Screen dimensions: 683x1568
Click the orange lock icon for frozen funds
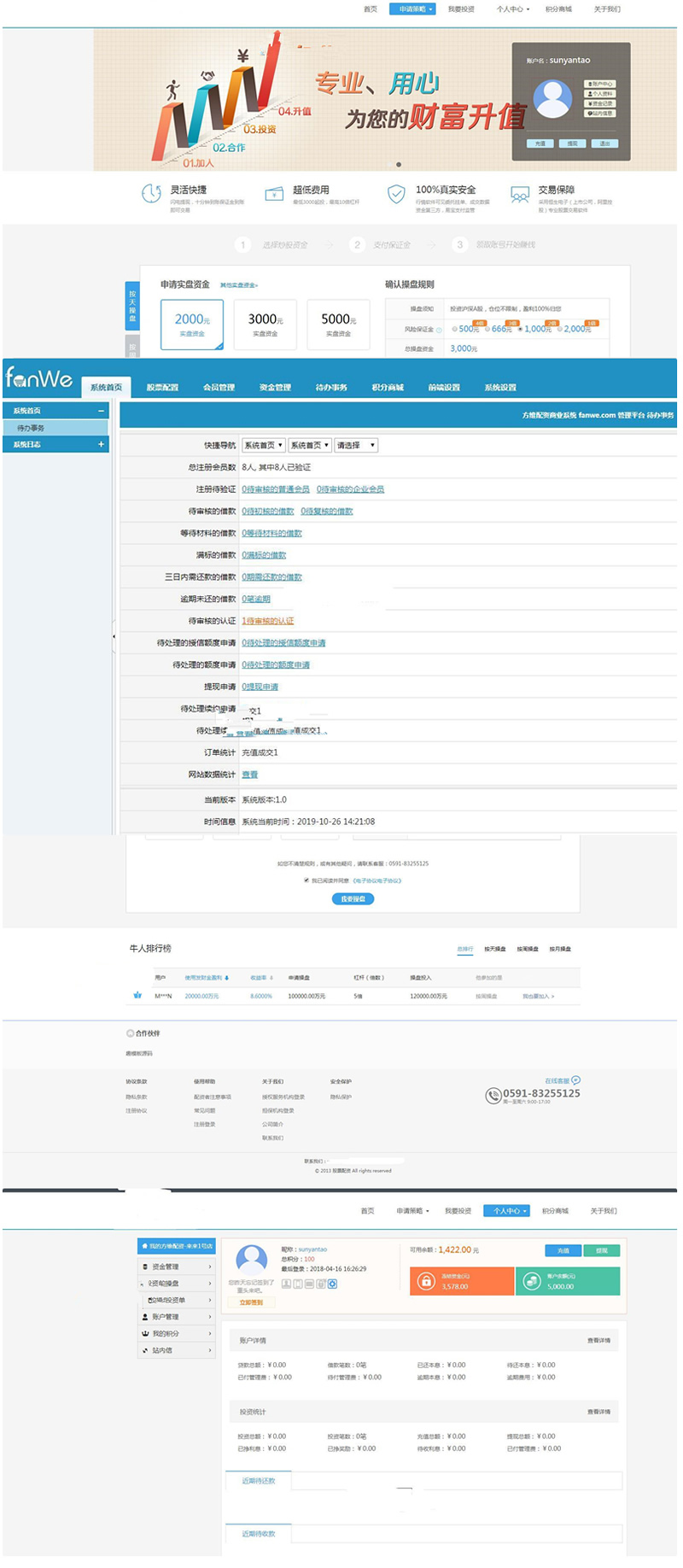coord(425,1281)
